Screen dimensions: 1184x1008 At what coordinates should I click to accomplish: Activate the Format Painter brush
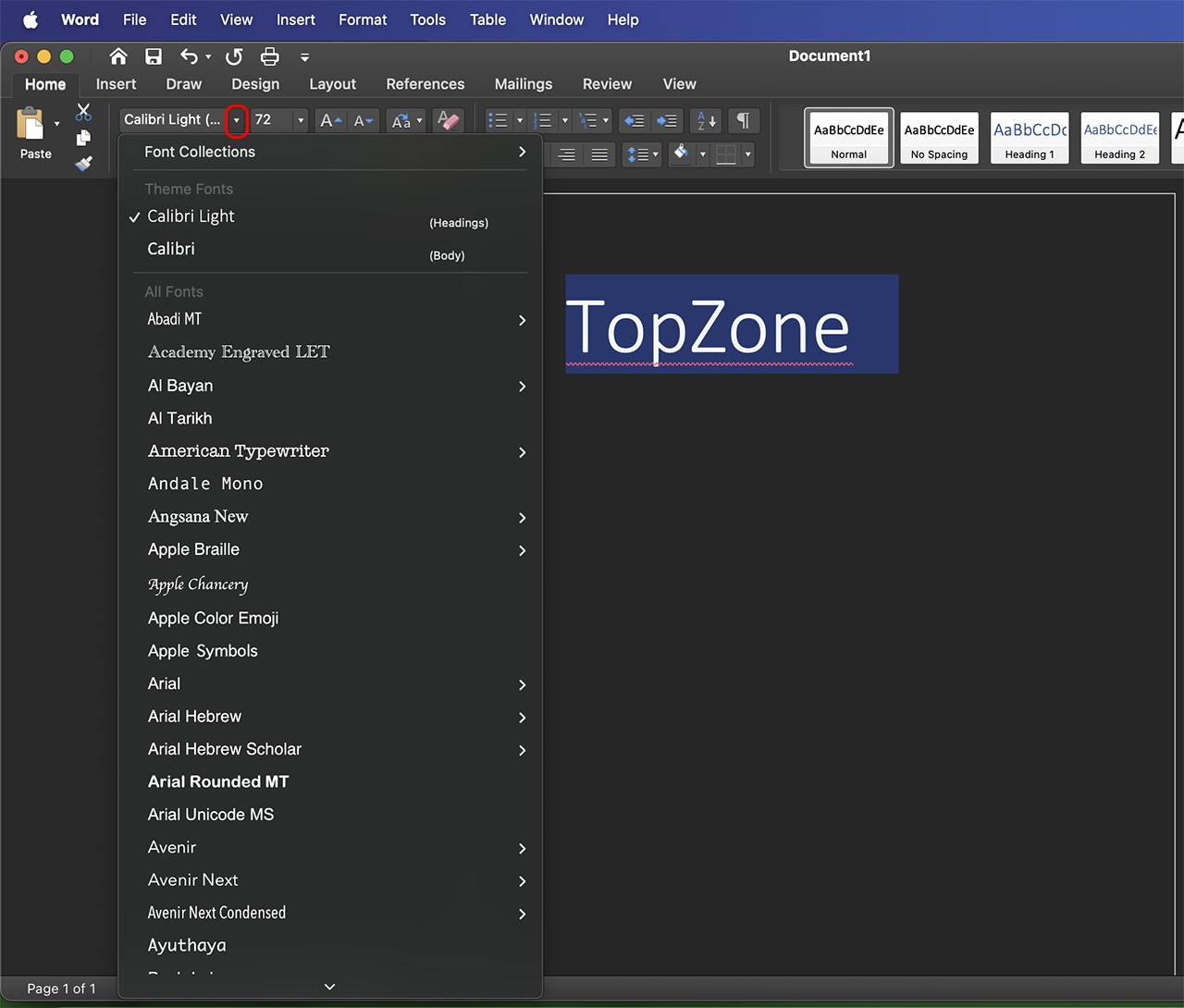click(83, 163)
